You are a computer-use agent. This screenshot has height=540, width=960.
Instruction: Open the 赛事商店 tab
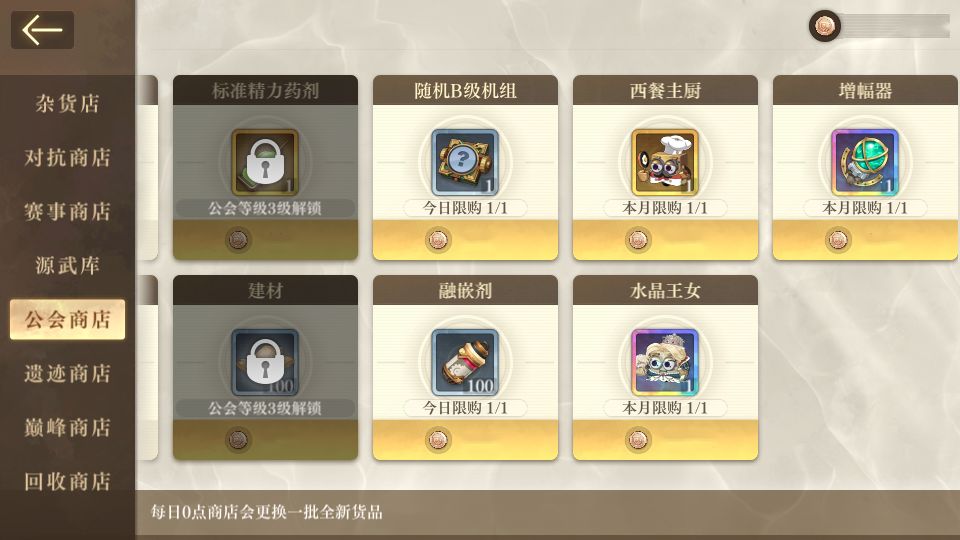[x=67, y=211]
